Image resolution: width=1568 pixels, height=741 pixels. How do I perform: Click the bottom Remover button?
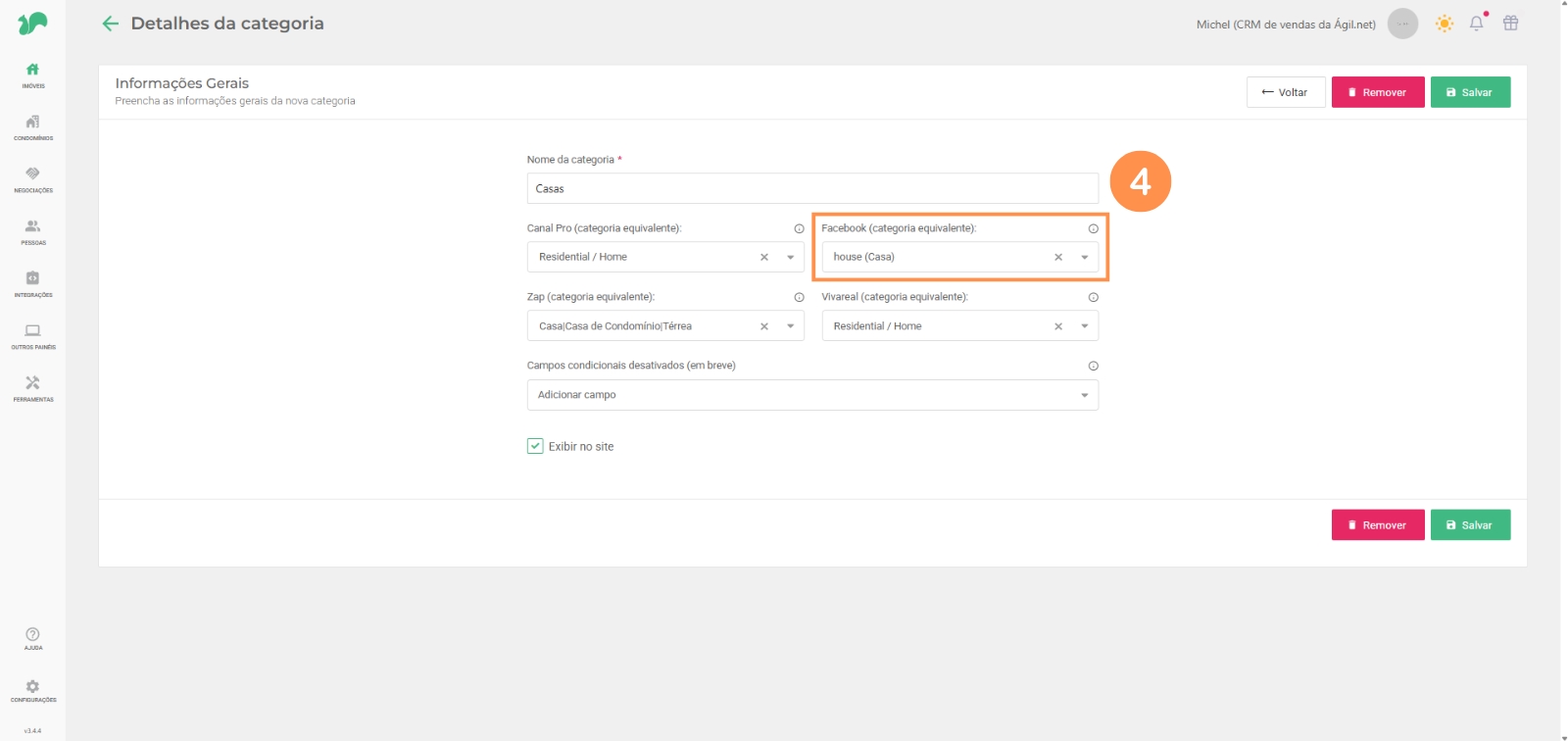(x=1377, y=525)
